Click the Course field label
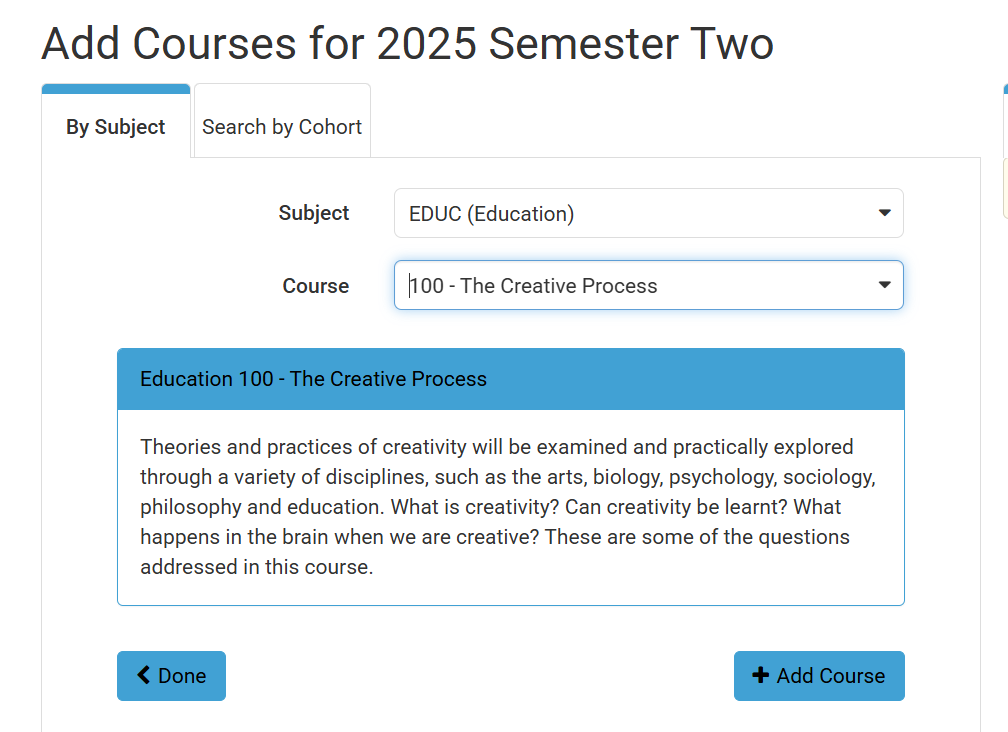 click(316, 286)
